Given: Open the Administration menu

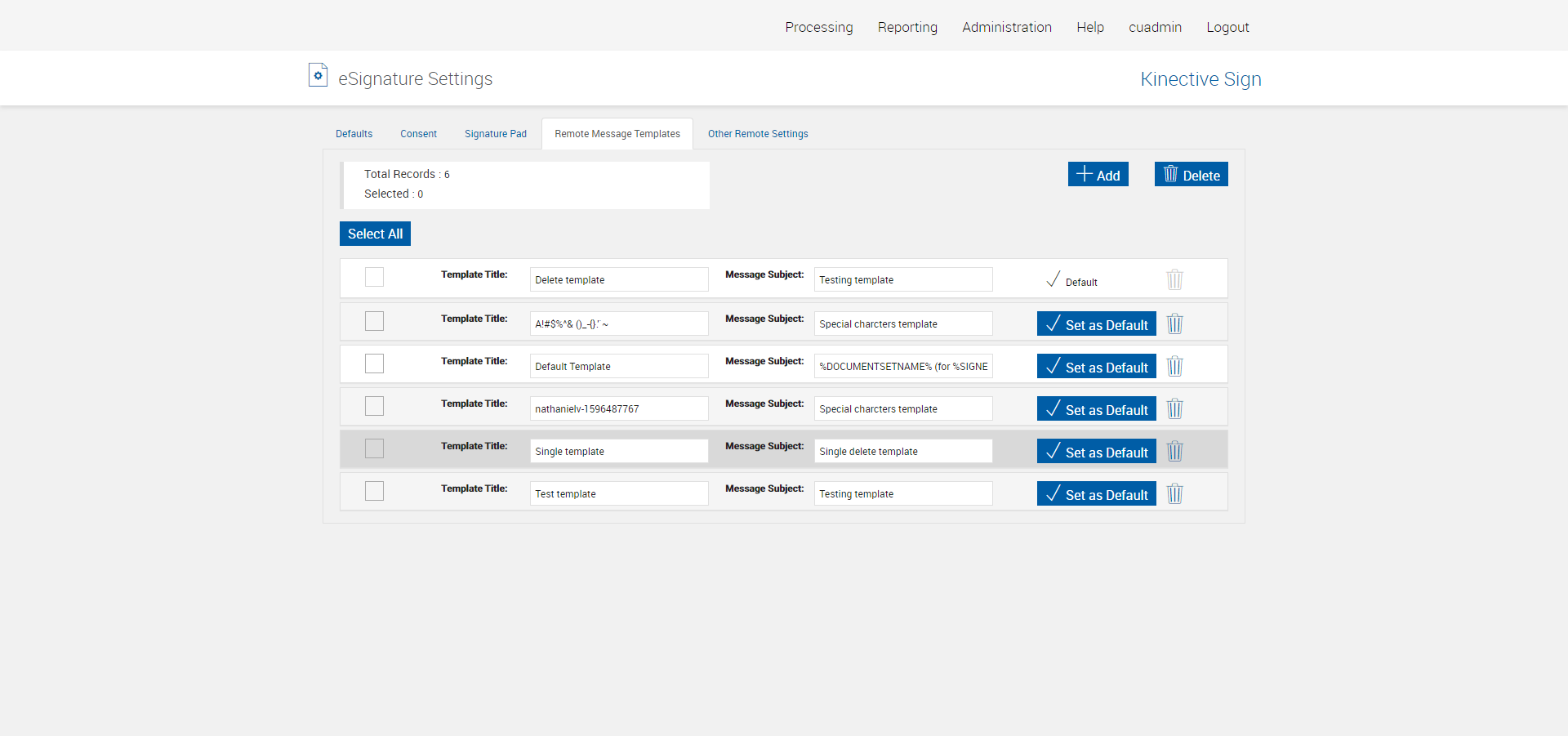Looking at the screenshot, I should [1006, 27].
